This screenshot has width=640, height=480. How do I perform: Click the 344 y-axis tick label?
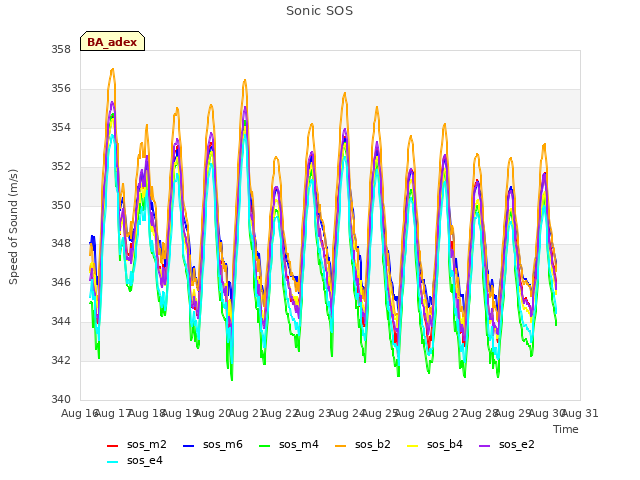(x=61, y=322)
